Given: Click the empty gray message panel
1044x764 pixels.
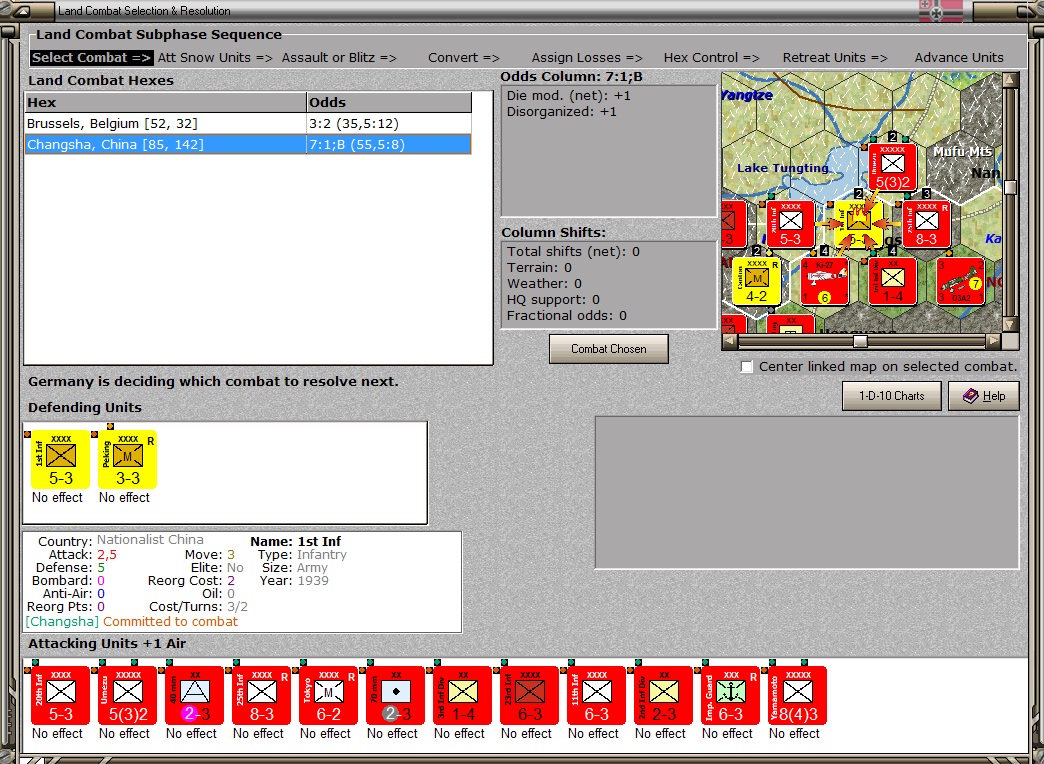Looking at the screenshot, I should pos(807,493).
